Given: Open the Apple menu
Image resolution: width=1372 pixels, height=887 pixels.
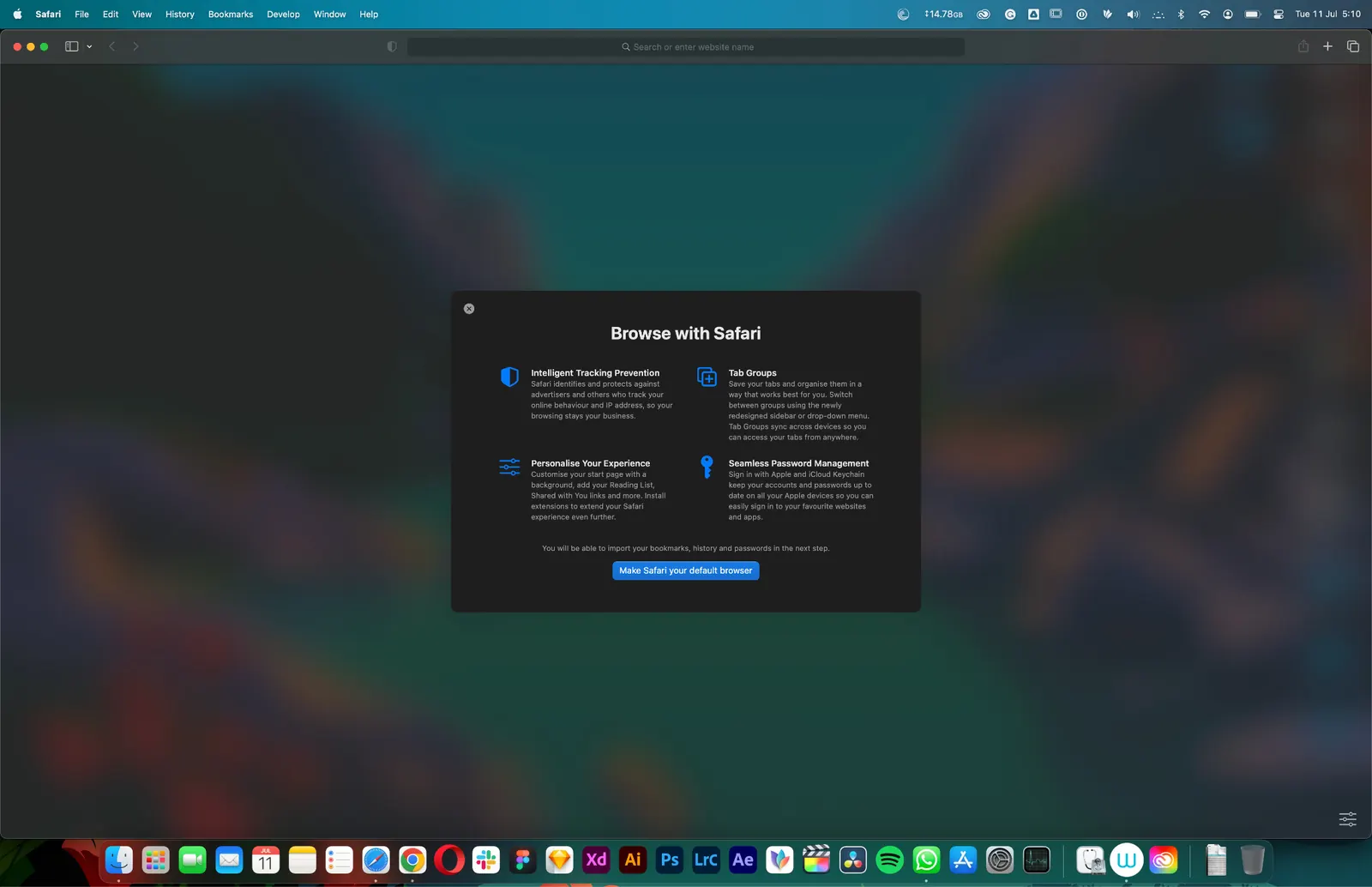Looking at the screenshot, I should pyautogui.click(x=17, y=14).
